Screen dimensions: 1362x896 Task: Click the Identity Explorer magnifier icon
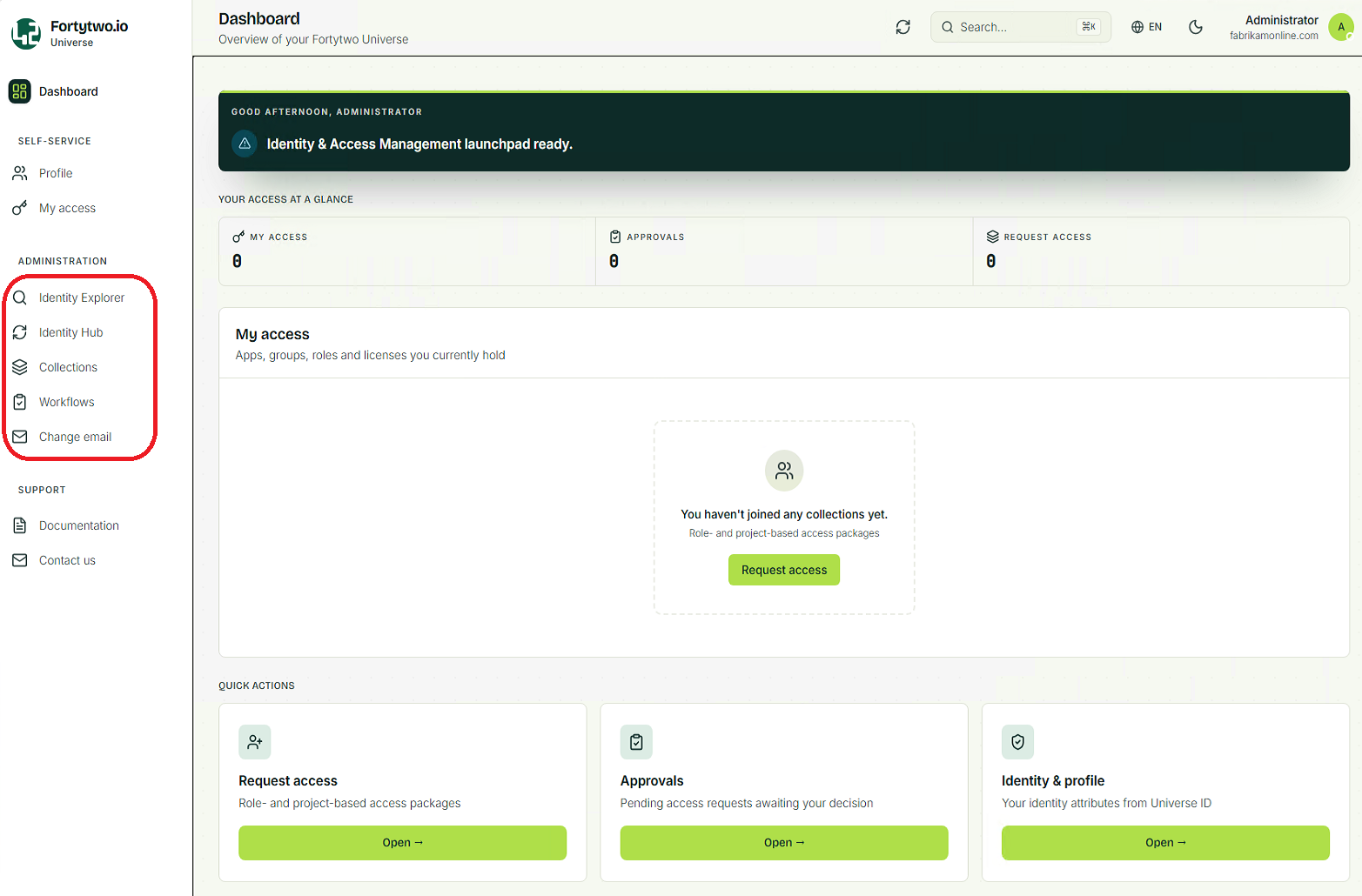click(20, 298)
